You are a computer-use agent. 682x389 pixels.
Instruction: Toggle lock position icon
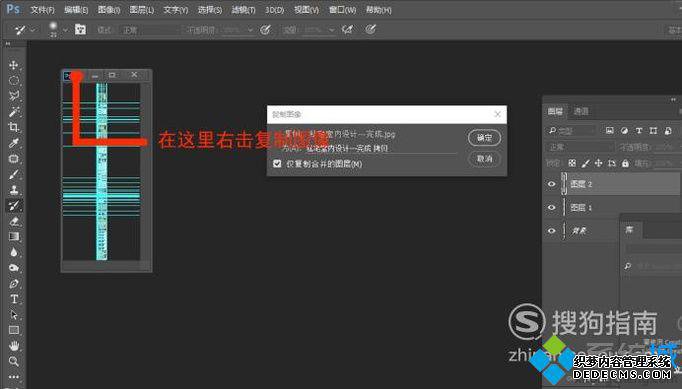pyautogui.click(x=598, y=163)
